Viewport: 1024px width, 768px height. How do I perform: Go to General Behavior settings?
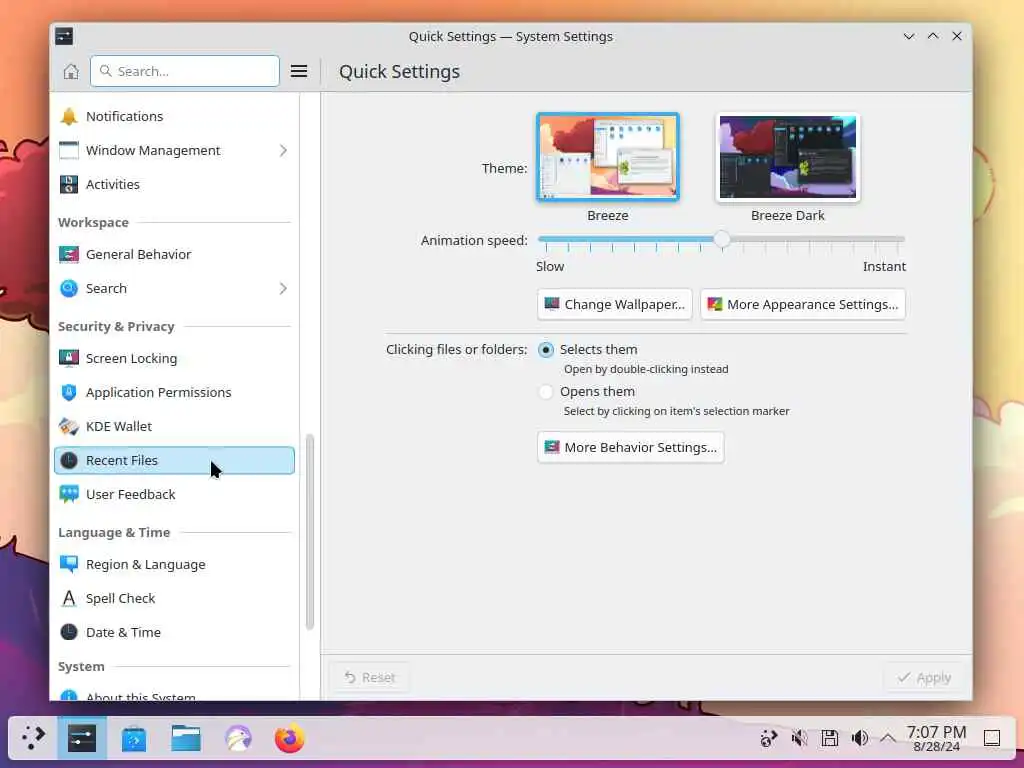click(x=174, y=254)
